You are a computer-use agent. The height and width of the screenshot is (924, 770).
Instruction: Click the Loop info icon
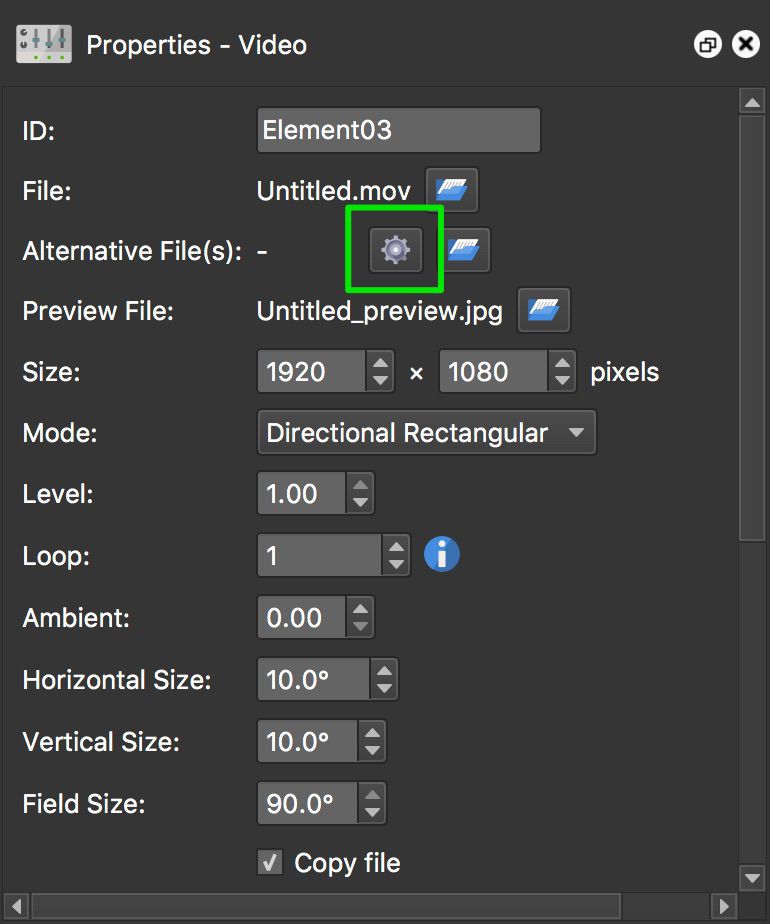coord(441,554)
